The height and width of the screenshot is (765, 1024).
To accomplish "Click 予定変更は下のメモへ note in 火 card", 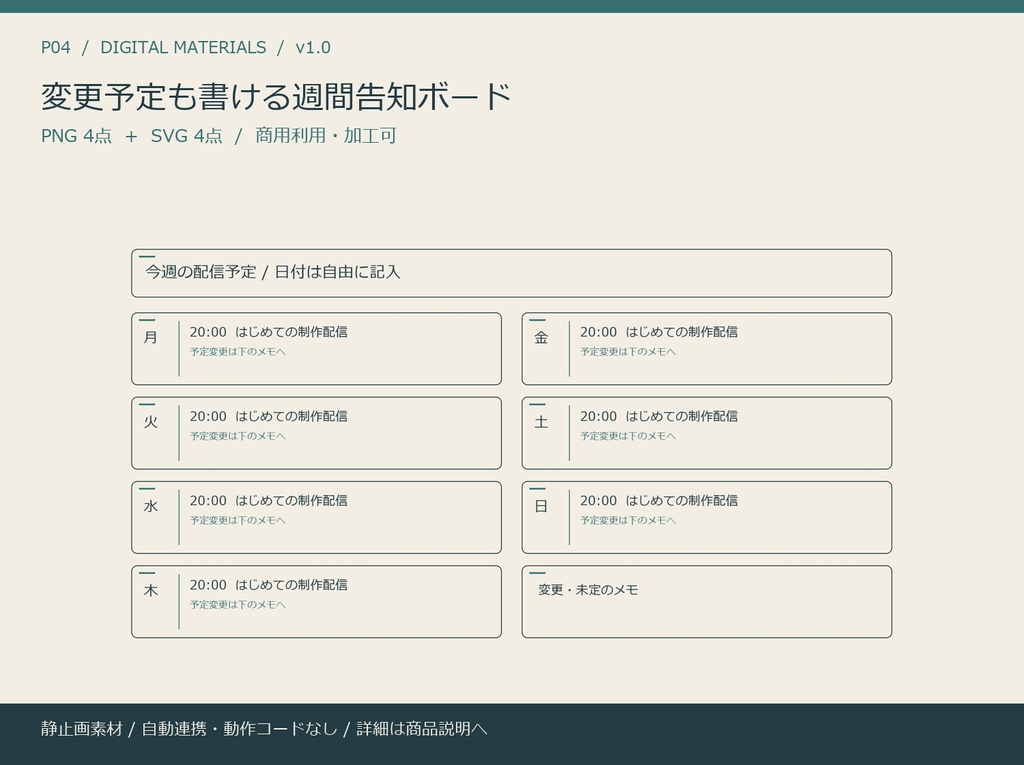I will [x=238, y=436].
